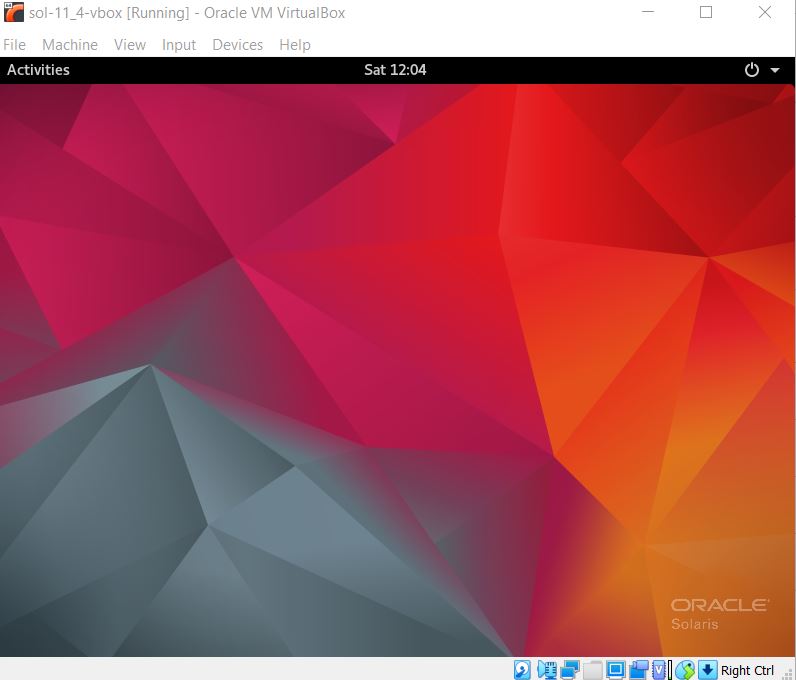Open the File menu

click(14, 45)
